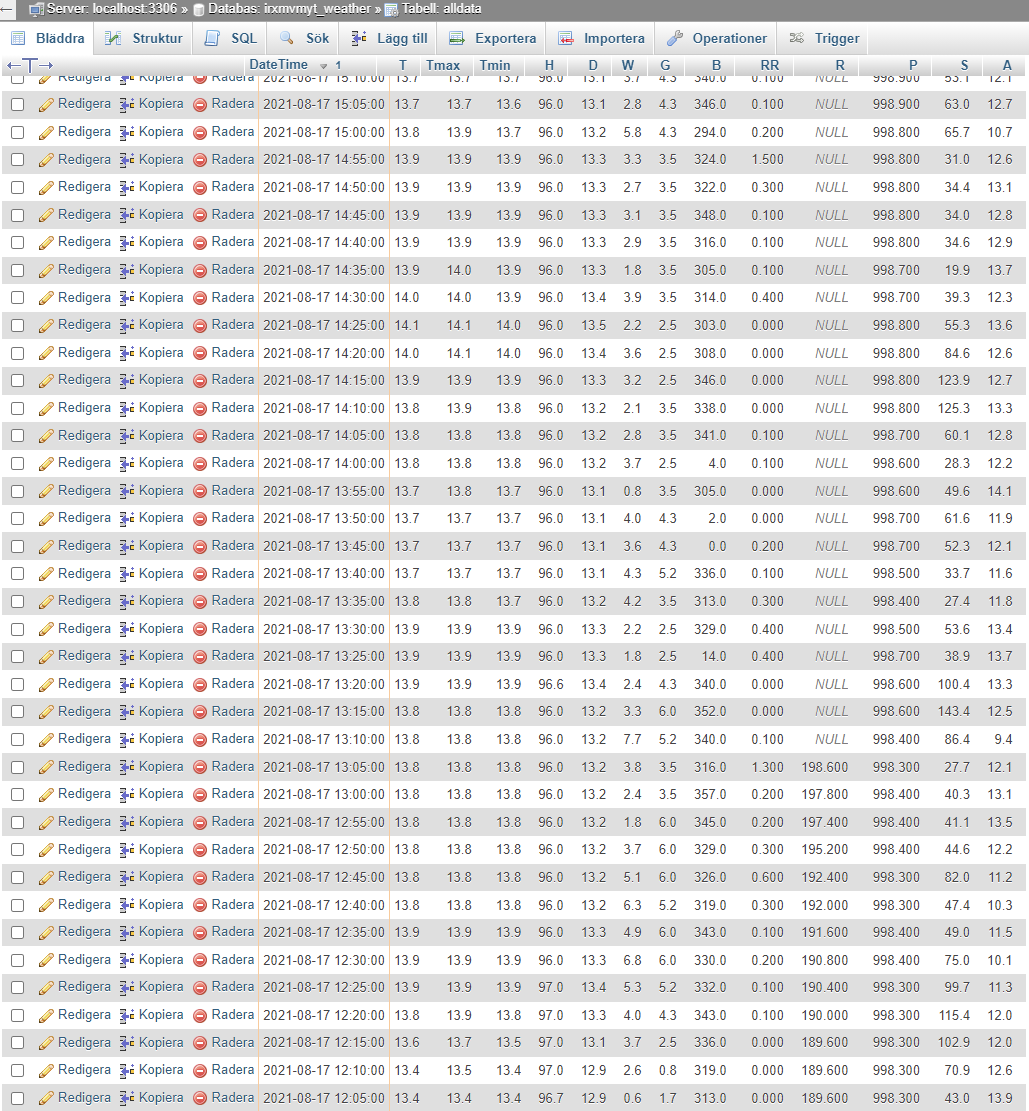Click red delete icon for 12:35:00 row

pyautogui.click(x=200, y=933)
